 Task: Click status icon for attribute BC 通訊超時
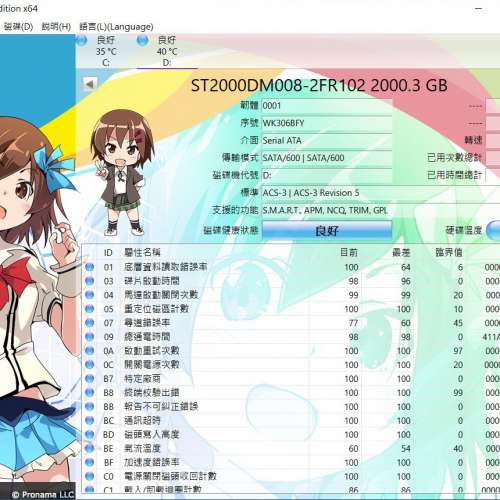click(x=89, y=421)
